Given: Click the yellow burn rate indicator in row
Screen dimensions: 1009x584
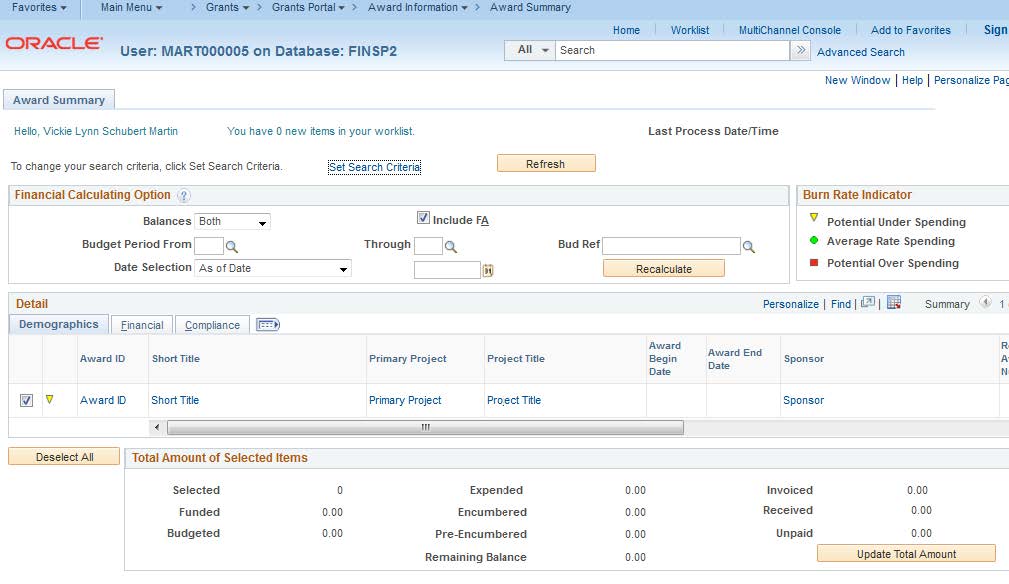Looking at the screenshot, I should click(x=50, y=399).
